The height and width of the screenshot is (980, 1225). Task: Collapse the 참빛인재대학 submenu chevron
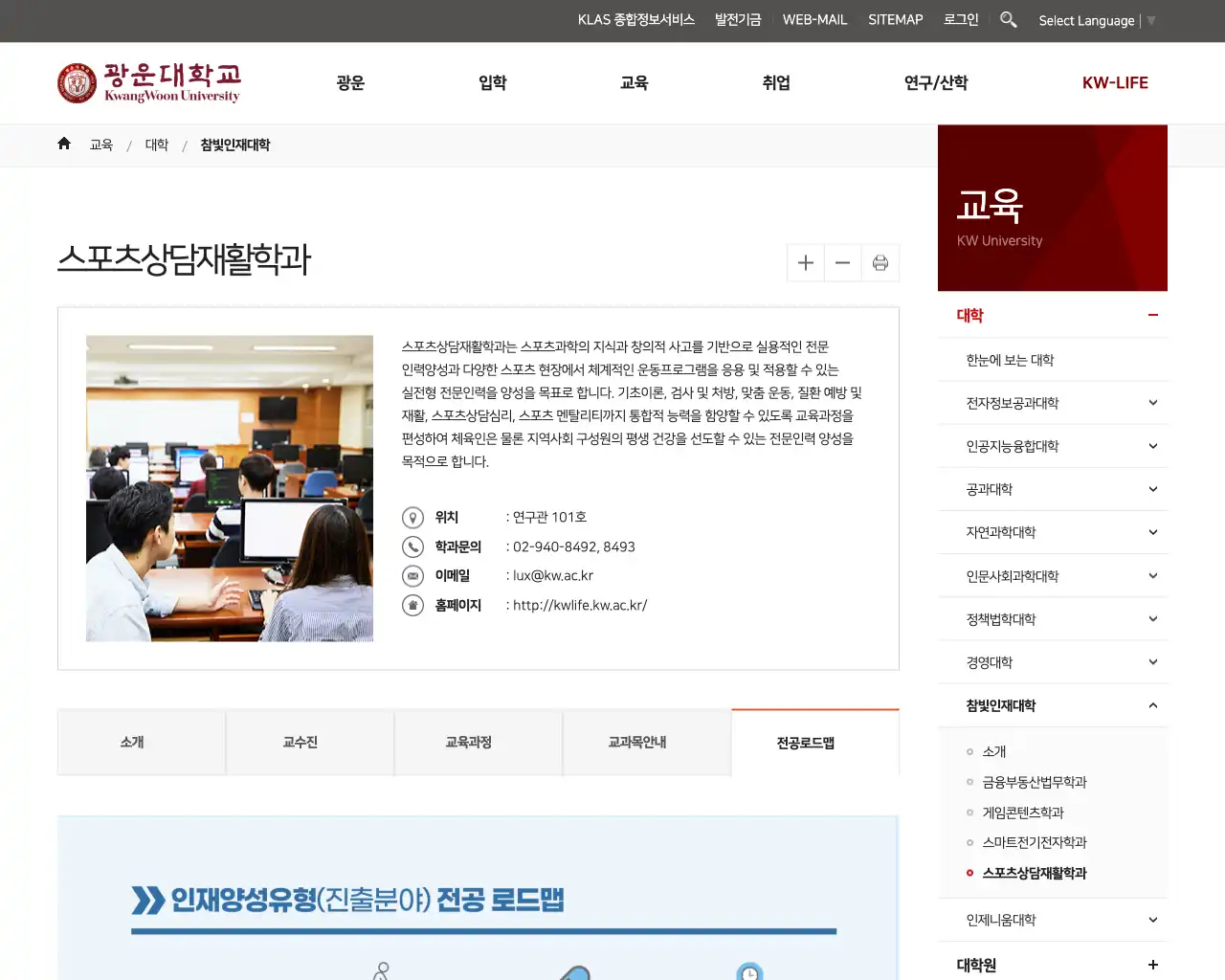coord(1152,705)
